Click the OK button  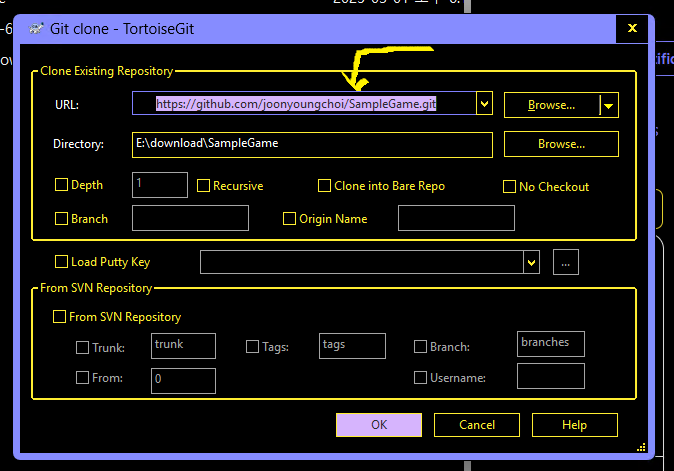point(379,425)
